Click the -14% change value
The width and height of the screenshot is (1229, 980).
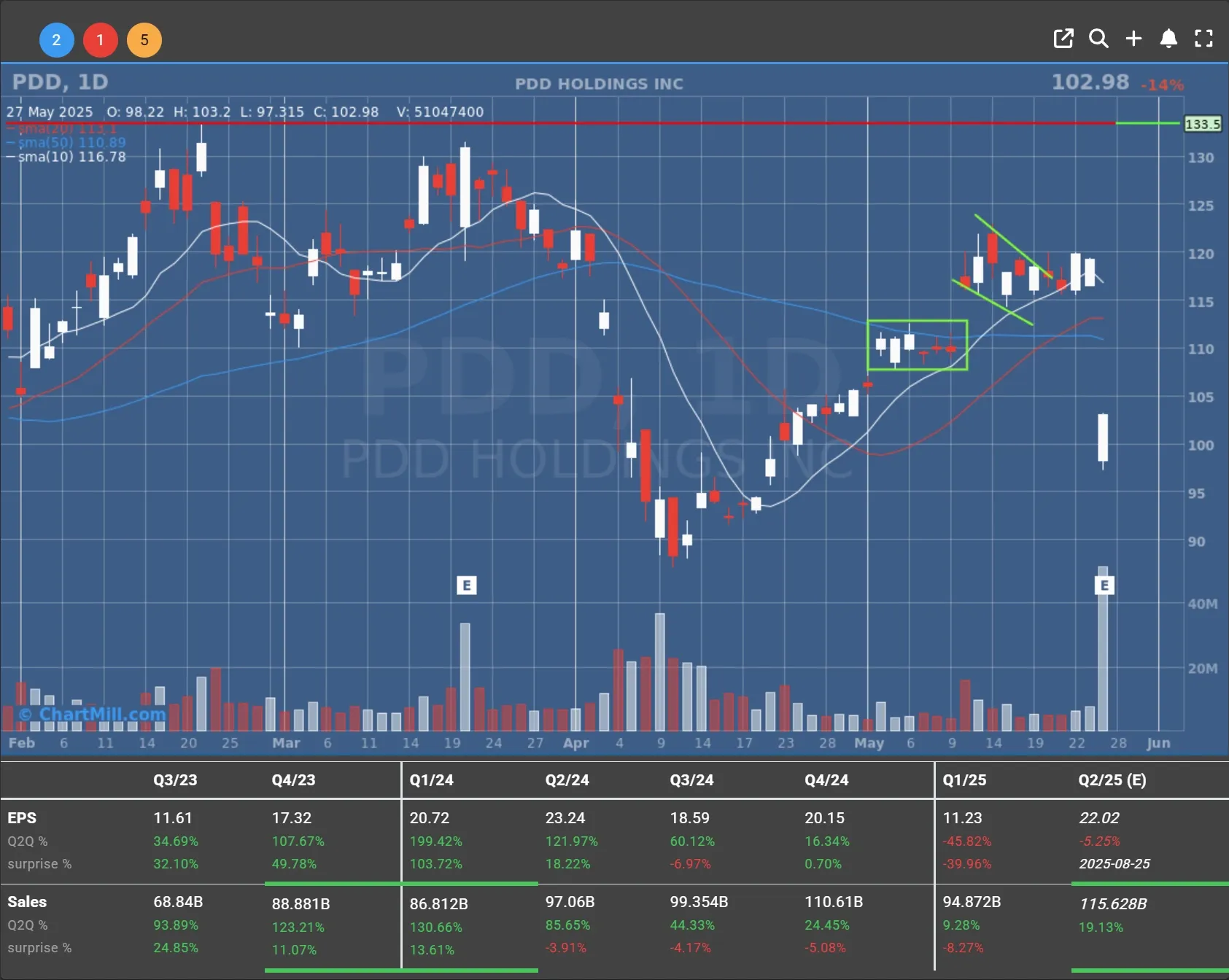pos(1162,85)
